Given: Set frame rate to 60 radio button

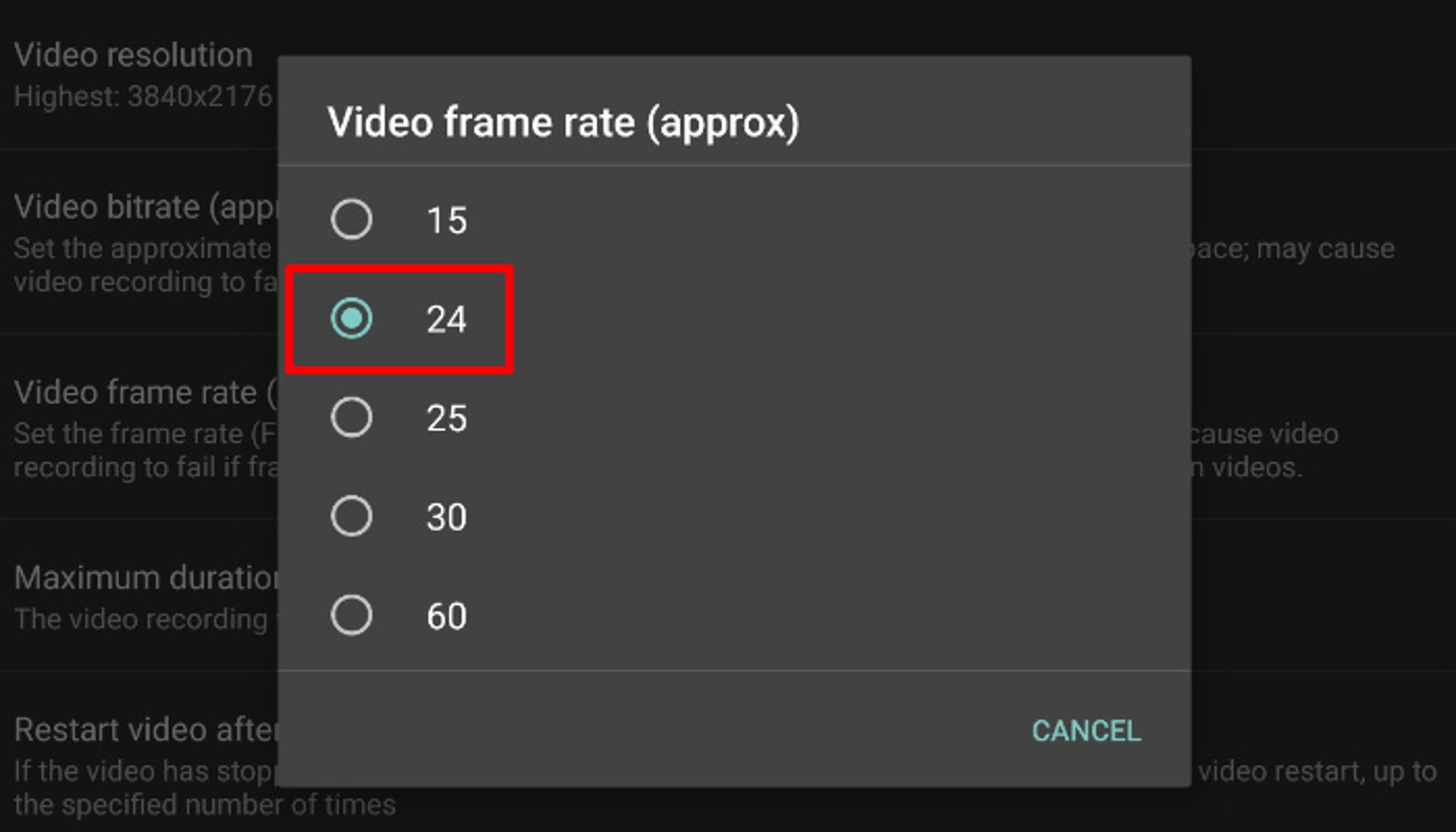Looking at the screenshot, I should coord(352,615).
